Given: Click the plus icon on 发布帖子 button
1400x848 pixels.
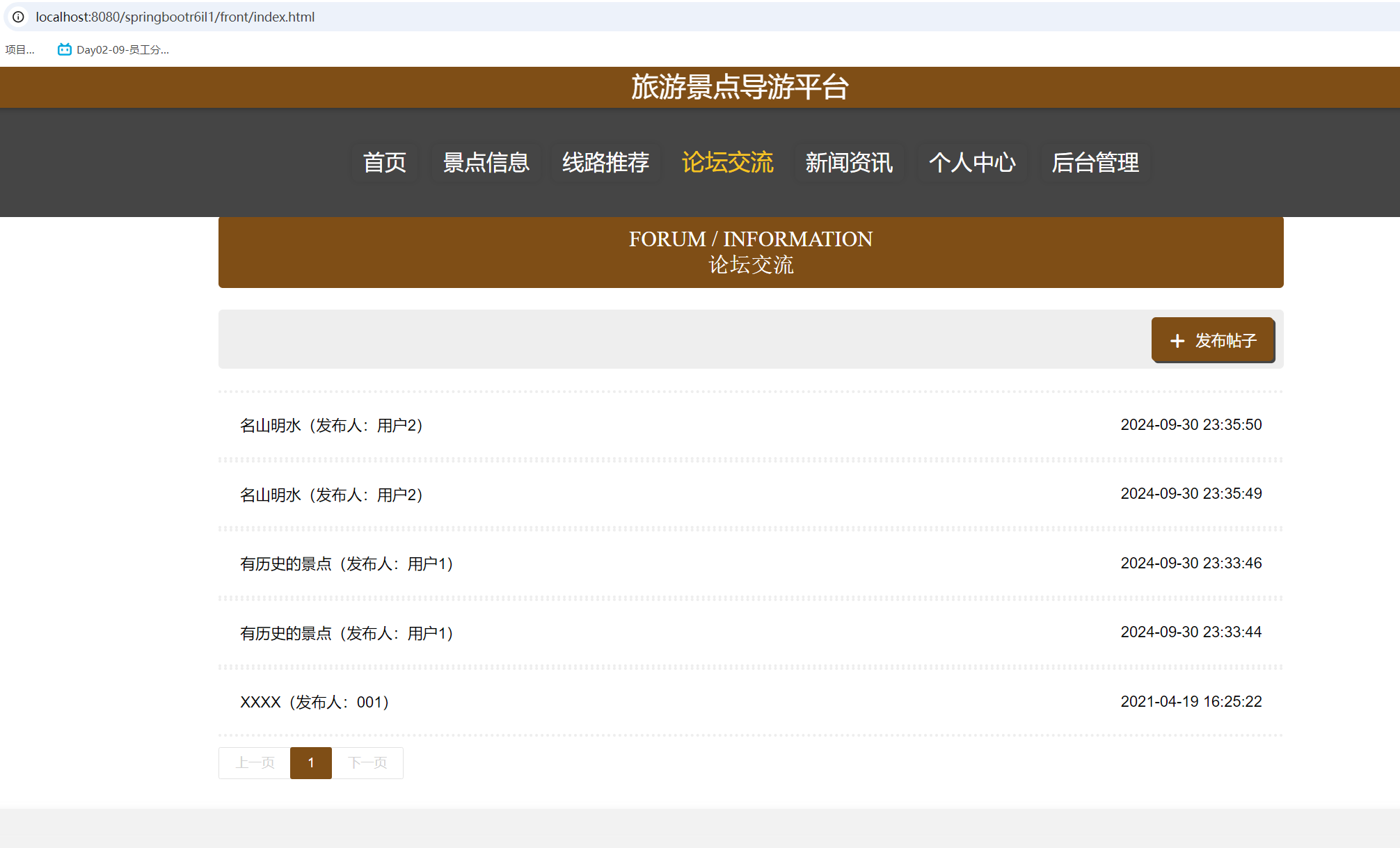Looking at the screenshot, I should tap(1177, 341).
